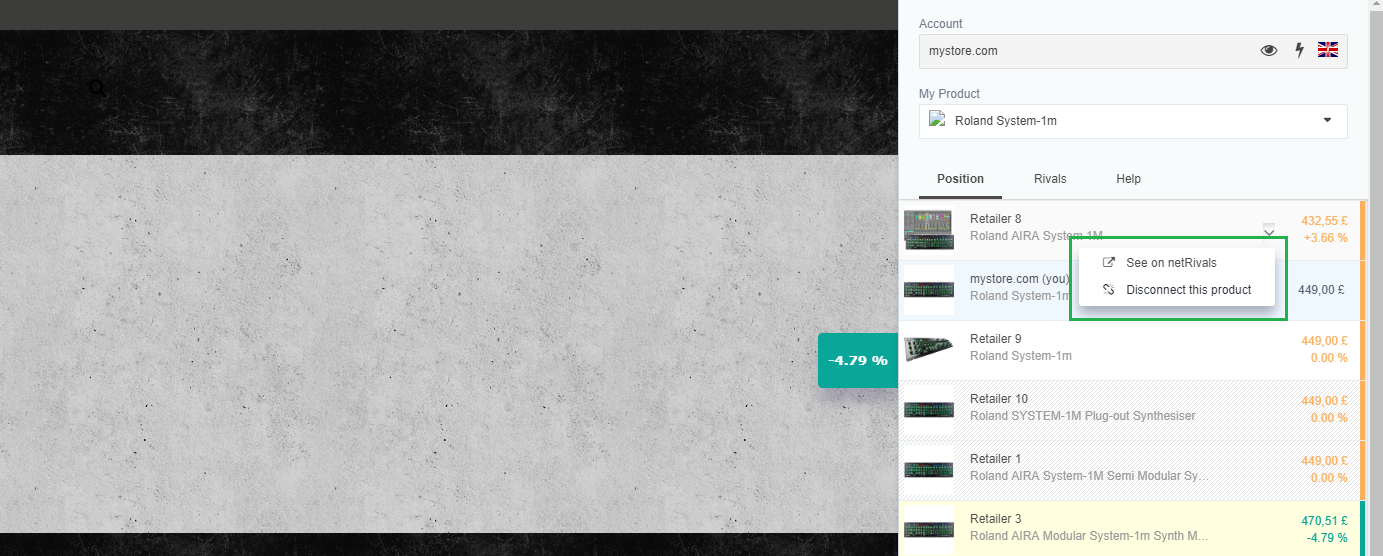Click the Retailer 10 product thumbnail
Viewport: 1383px width, 556px height.
(x=928, y=410)
